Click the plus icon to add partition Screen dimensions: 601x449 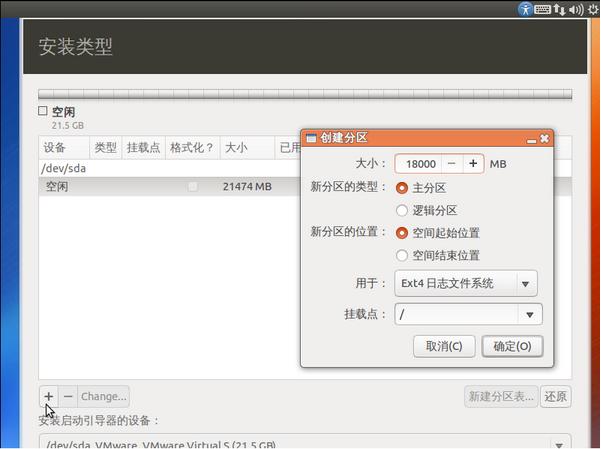tap(50, 396)
